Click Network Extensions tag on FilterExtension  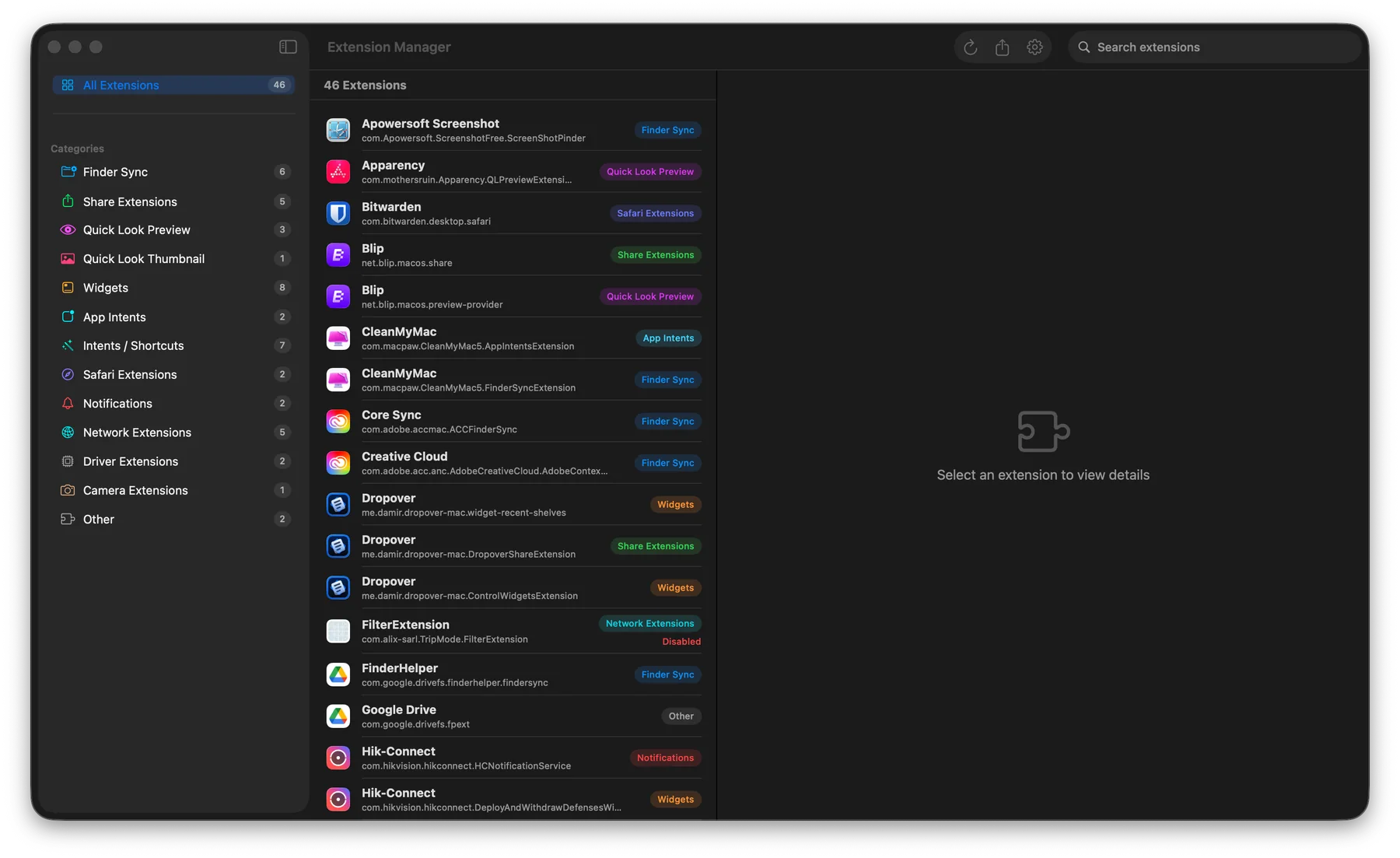pos(649,623)
